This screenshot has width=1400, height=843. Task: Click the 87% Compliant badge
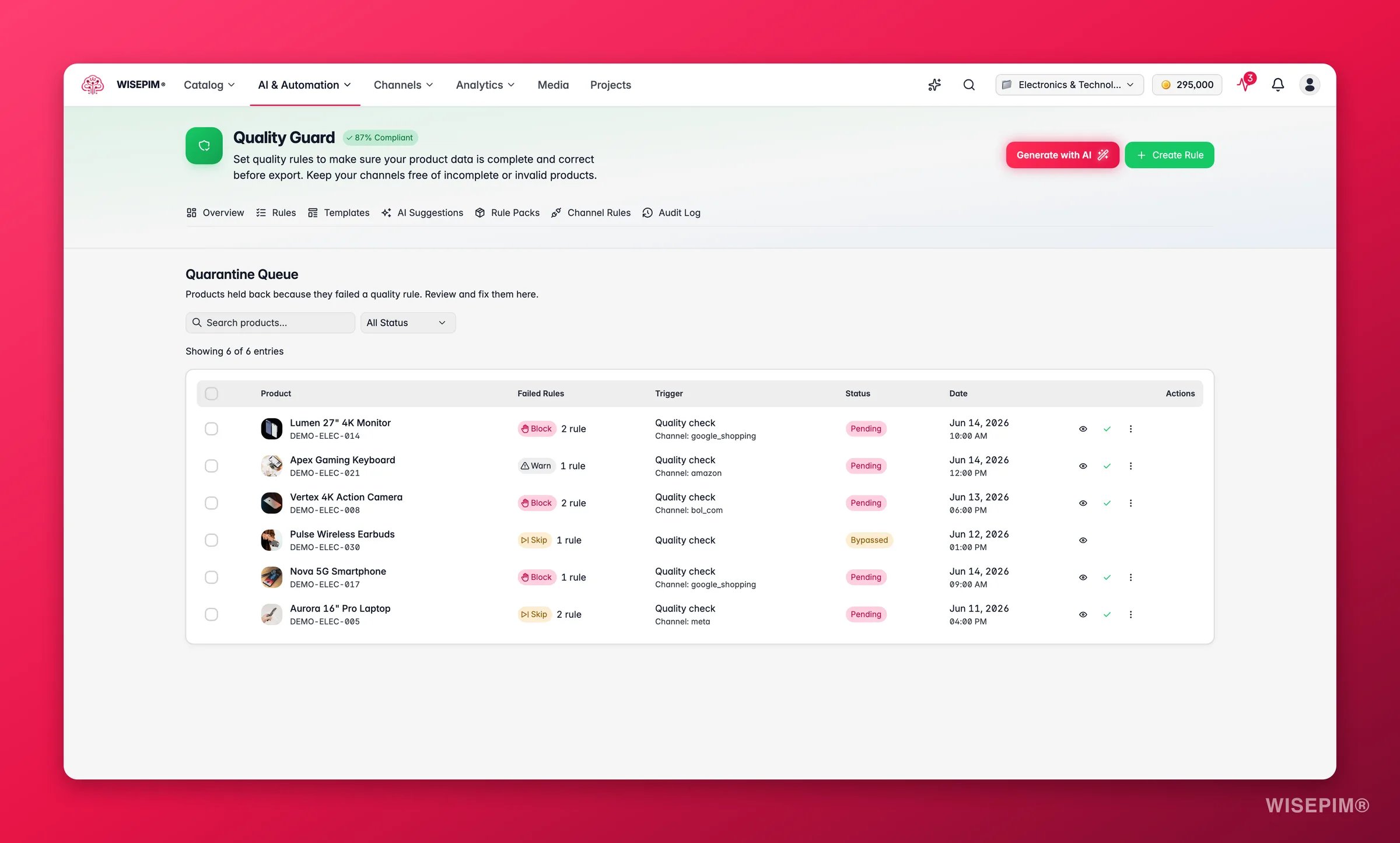pyautogui.click(x=380, y=138)
